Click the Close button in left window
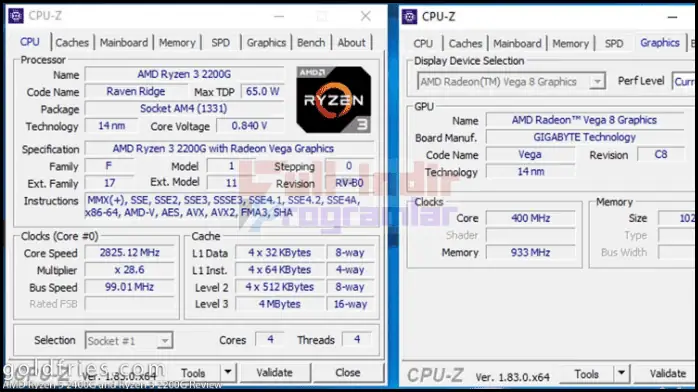This screenshot has height=392, width=698. tap(348, 372)
